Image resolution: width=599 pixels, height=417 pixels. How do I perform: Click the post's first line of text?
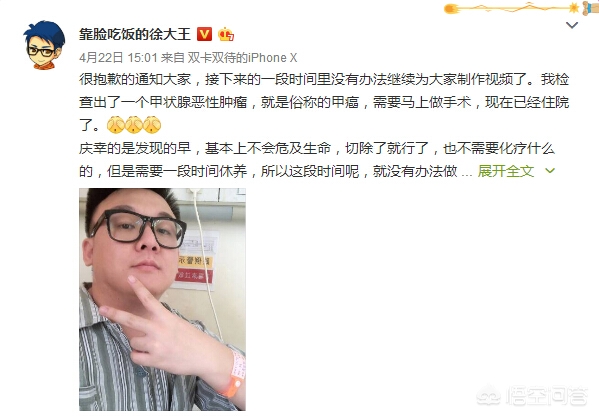tap(324, 79)
